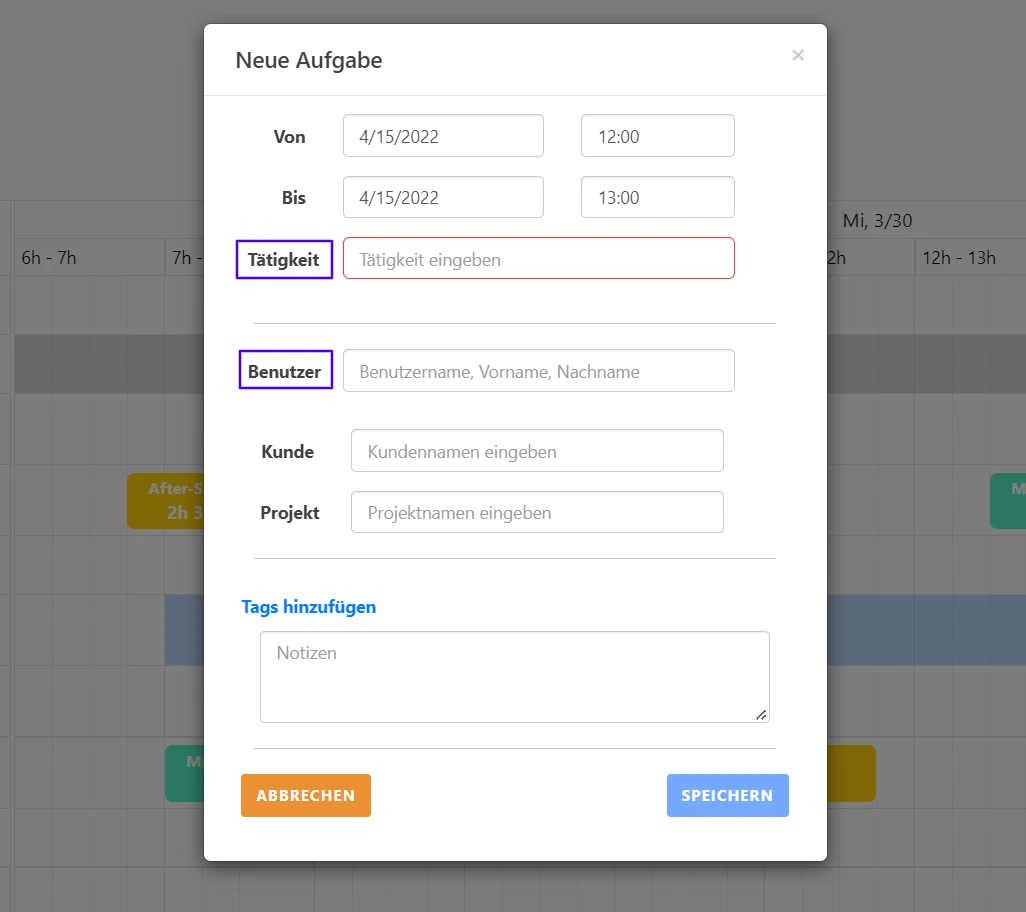Click the red-outlined Tätigkeit eingeben field
The image size is (1026, 912).
[538, 257]
